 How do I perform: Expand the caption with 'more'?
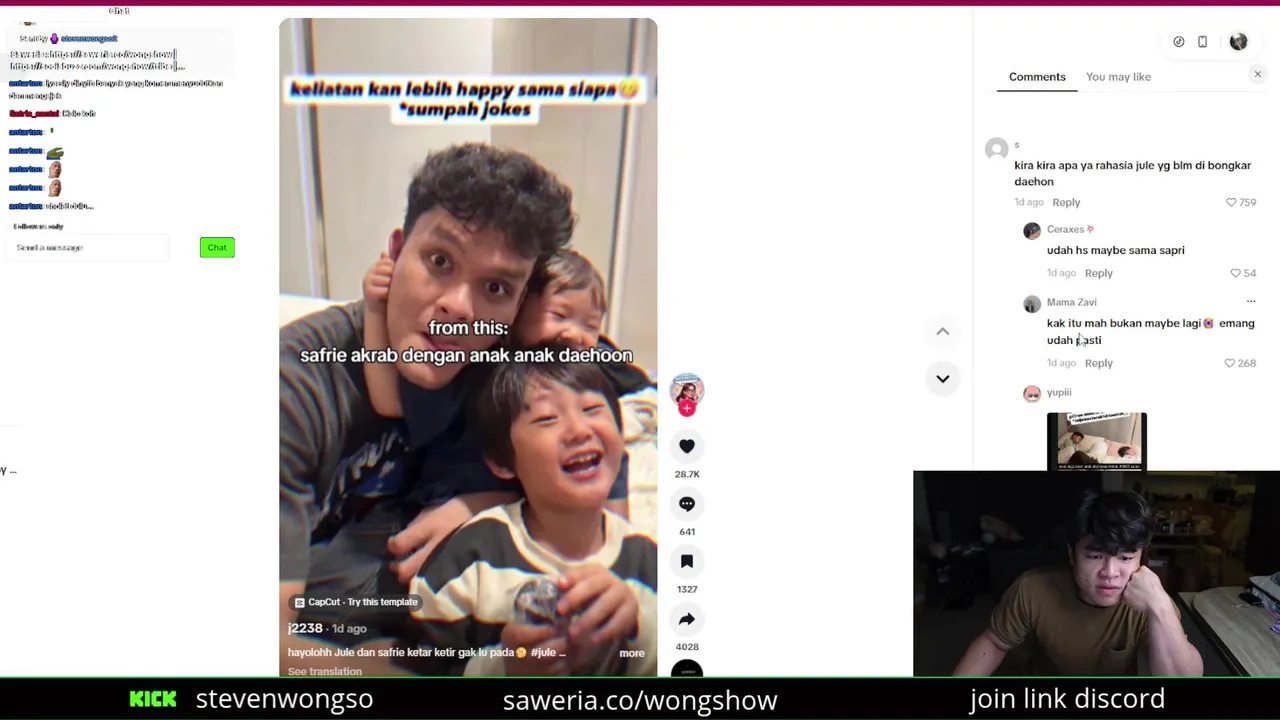click(632, 653)
